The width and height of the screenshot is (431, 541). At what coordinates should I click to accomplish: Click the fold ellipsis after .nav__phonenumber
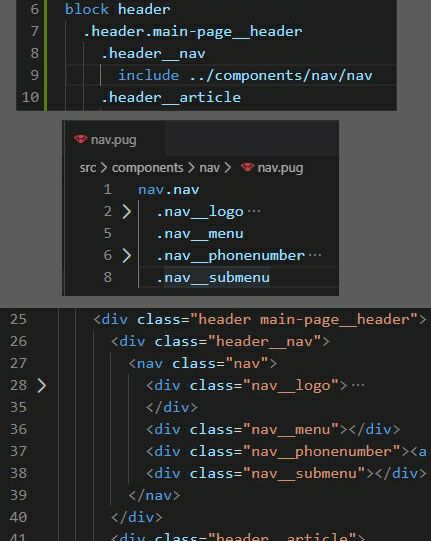[315, 255]
